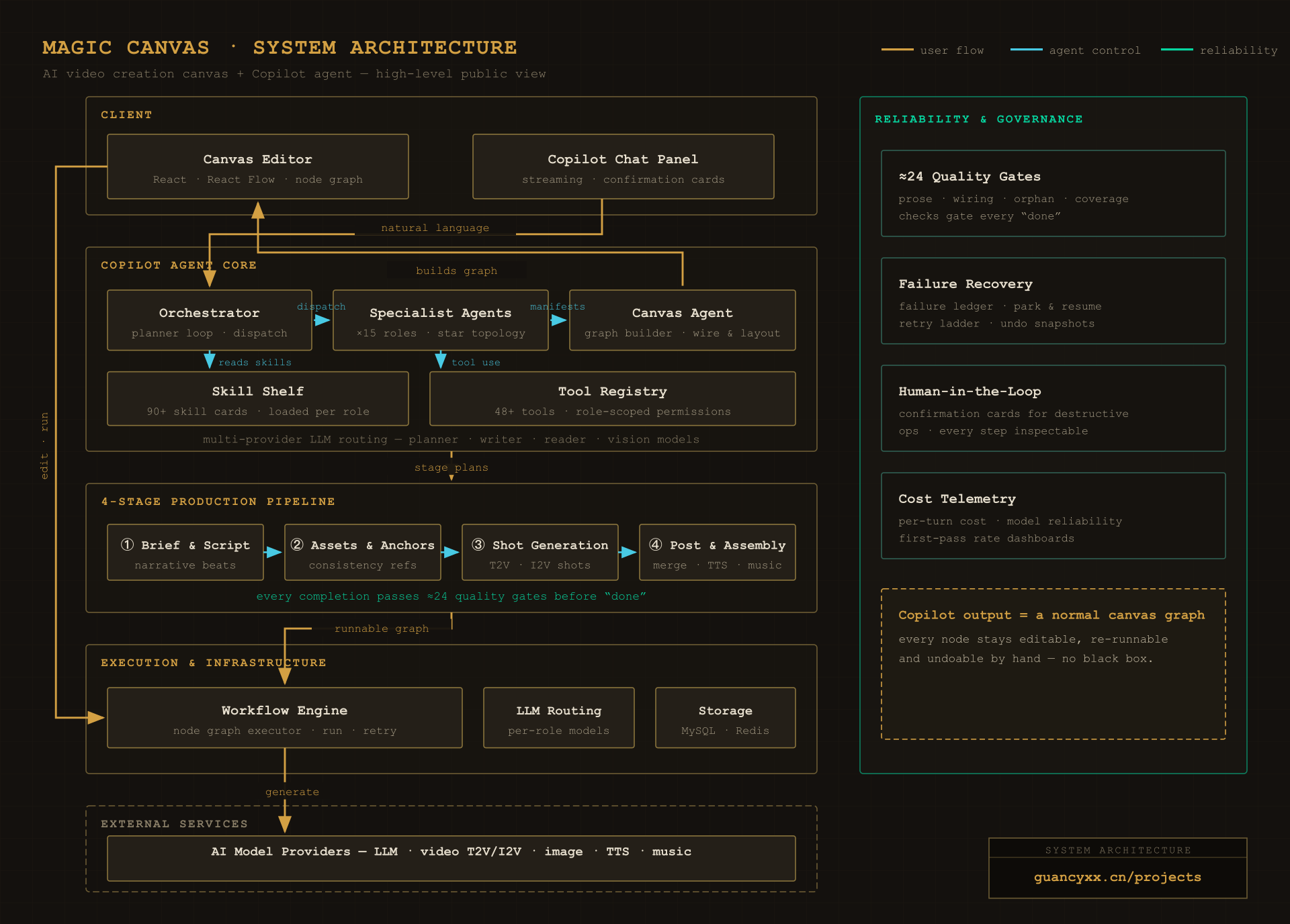Select the LLM Routing box
The height and width of the screenshot is (924, 1290).
tap(559, 718)
